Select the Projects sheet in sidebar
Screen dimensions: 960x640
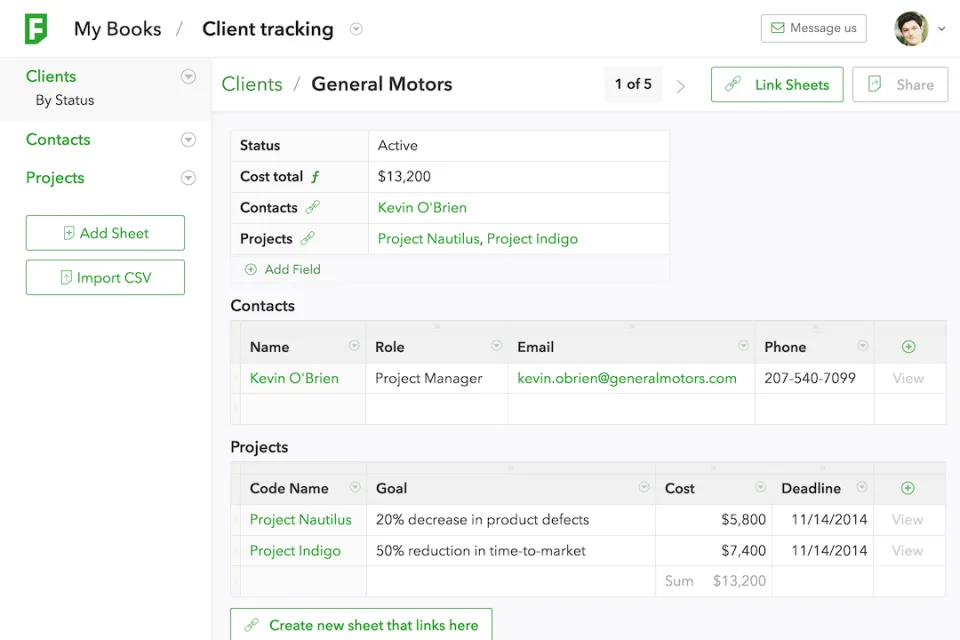[55, 178]
